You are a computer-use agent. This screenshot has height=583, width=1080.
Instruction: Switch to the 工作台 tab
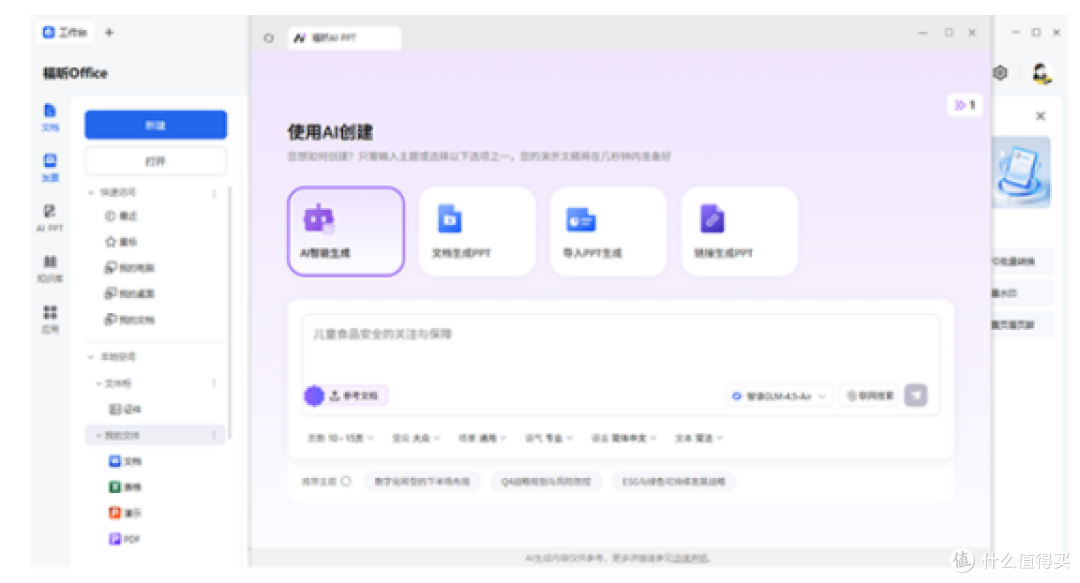(x=66, y=32)
